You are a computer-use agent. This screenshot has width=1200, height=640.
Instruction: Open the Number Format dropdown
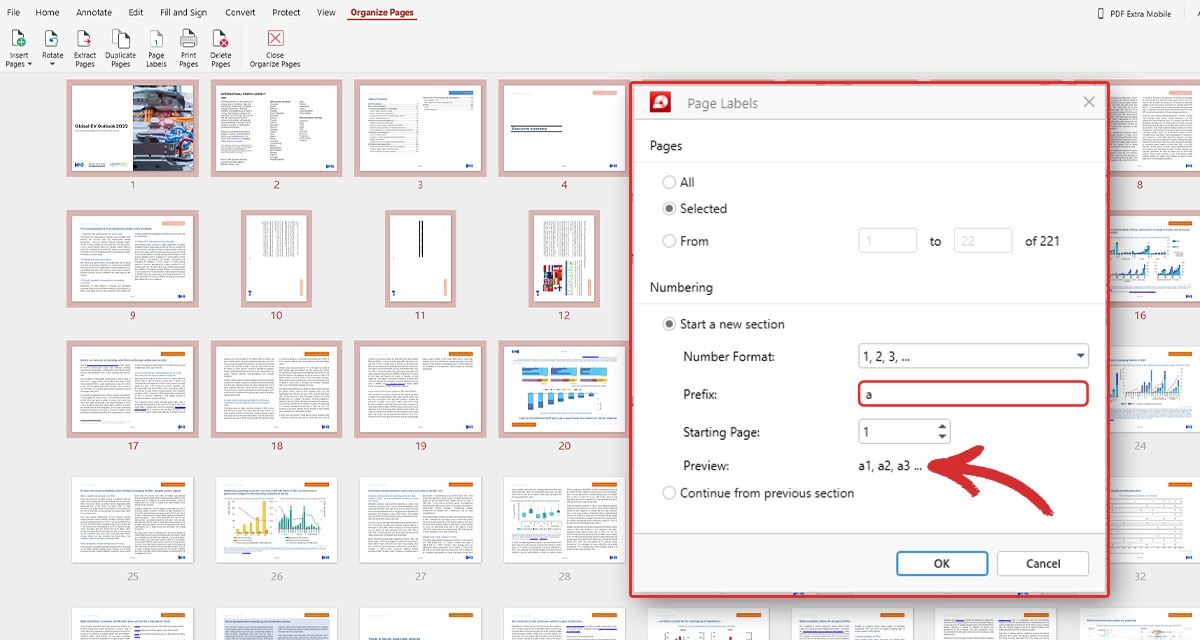click(973, 356)
